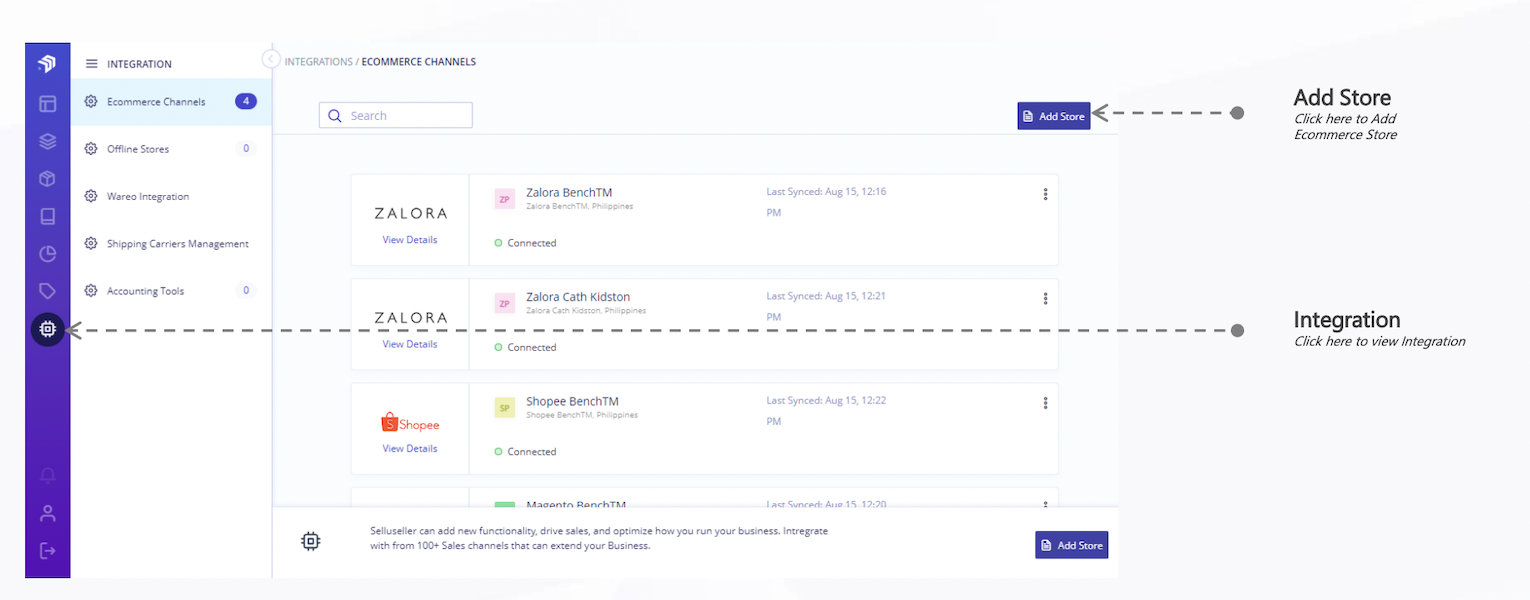Click the Shopee logo on store card

tap(410, 423)
